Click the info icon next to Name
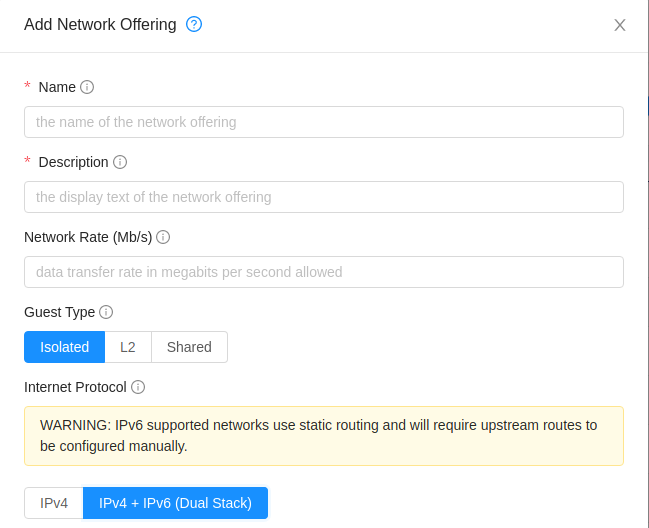Screen dimensions: 649x528 pos(87,87)
